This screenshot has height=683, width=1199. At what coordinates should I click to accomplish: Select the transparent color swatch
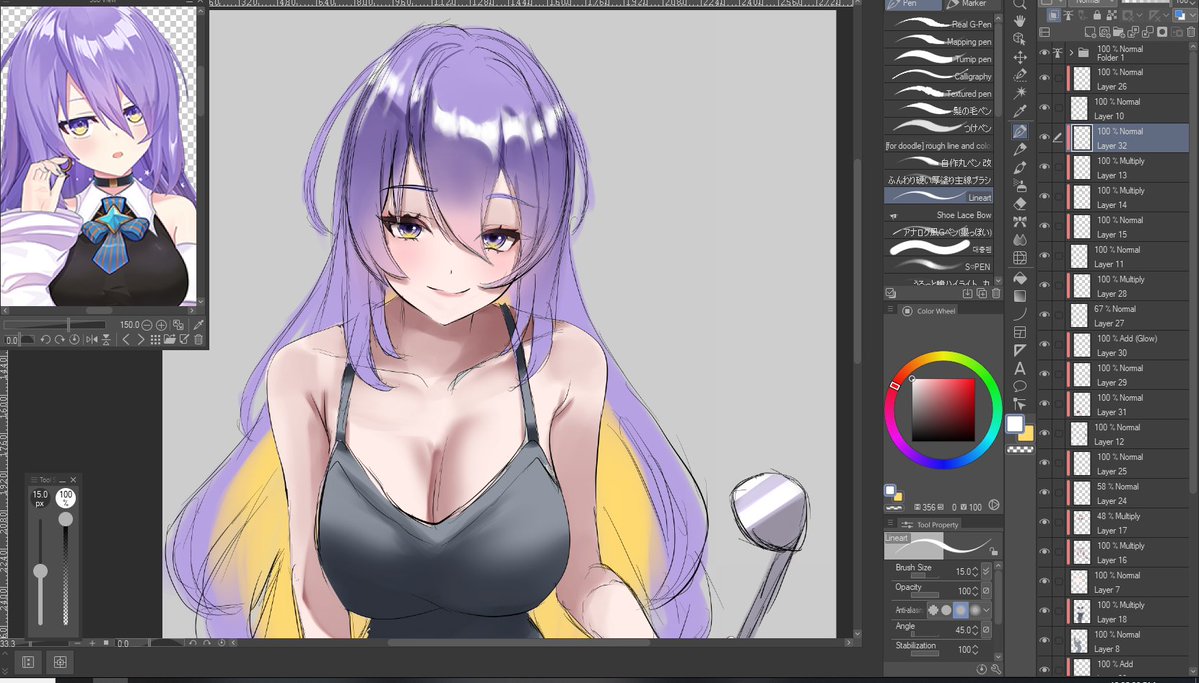tap(1019, 450)
